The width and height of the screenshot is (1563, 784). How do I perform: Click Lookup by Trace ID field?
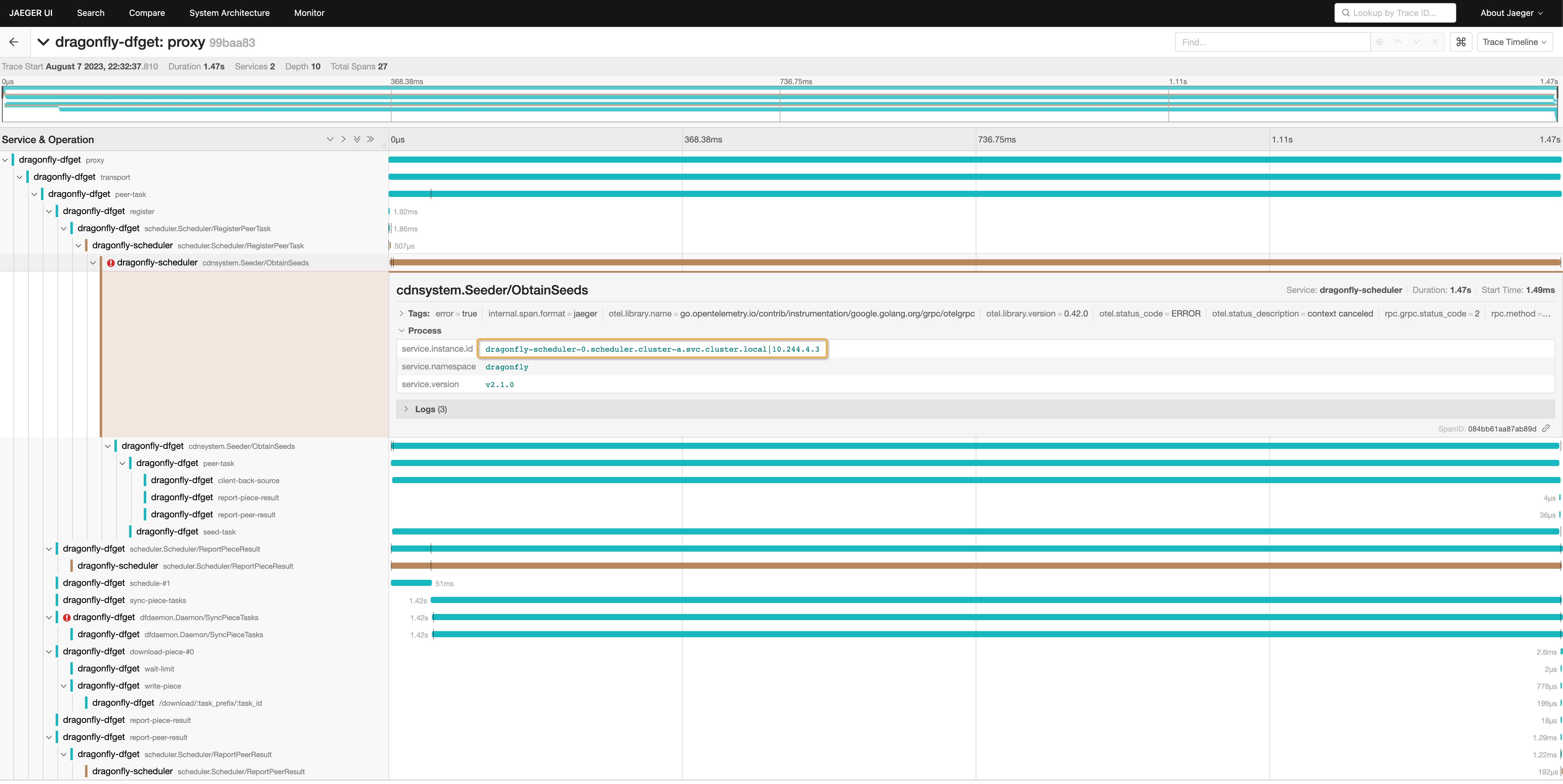(1395, 13)
